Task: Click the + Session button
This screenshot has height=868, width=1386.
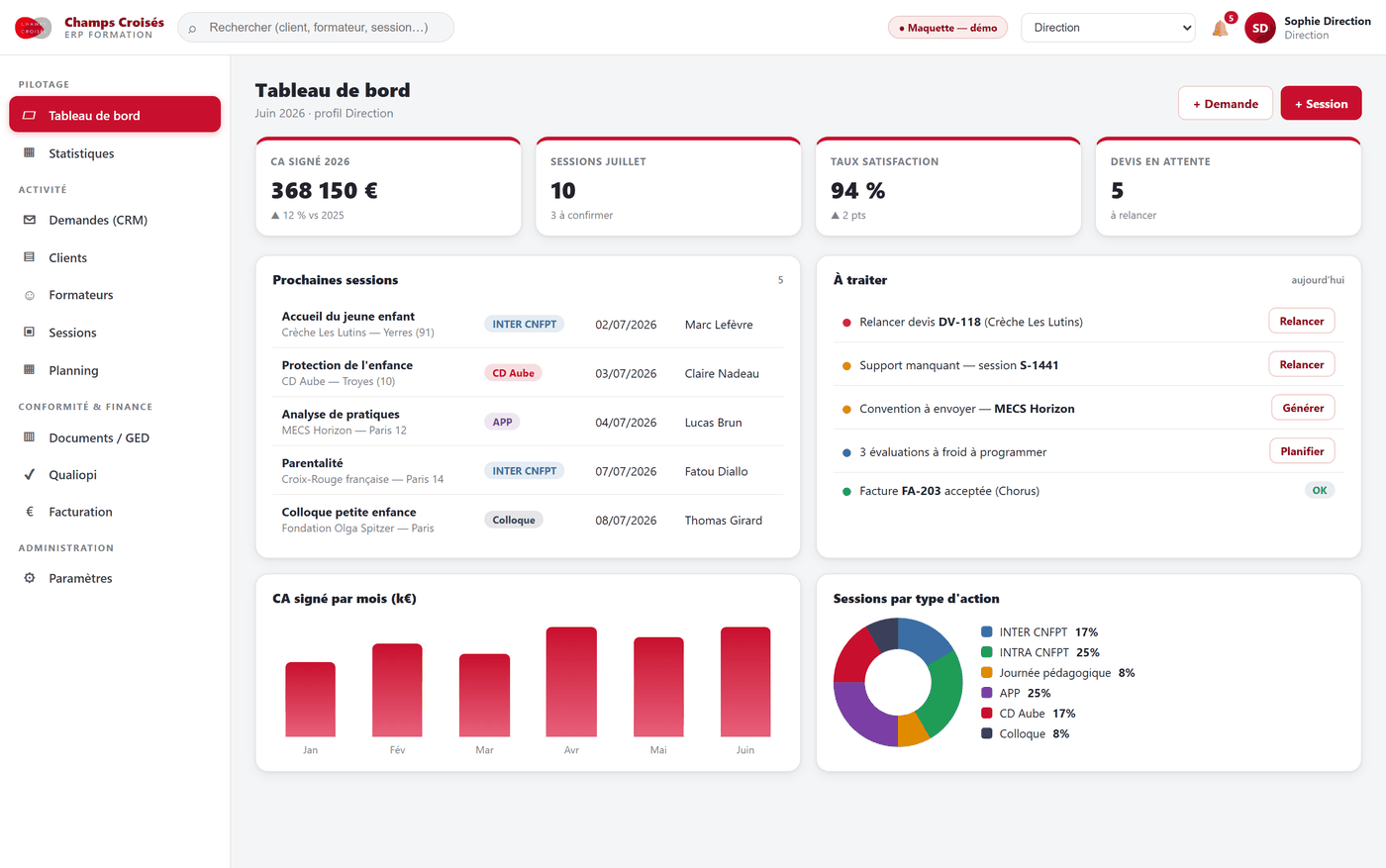Action: pyautogui.click(x=1321, y=104)
